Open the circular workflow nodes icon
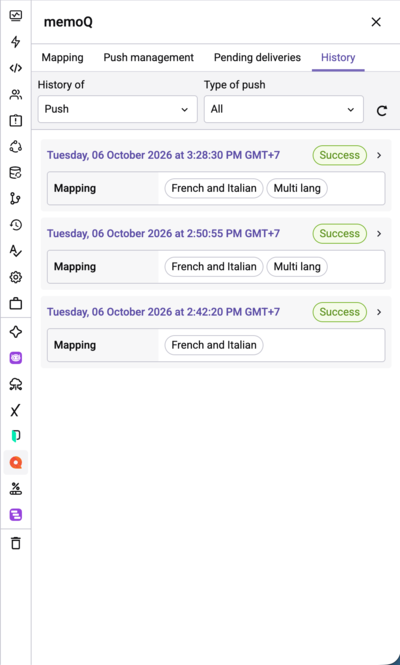The image size is (400, 665). pyautogui.click(x=16, y=146)
